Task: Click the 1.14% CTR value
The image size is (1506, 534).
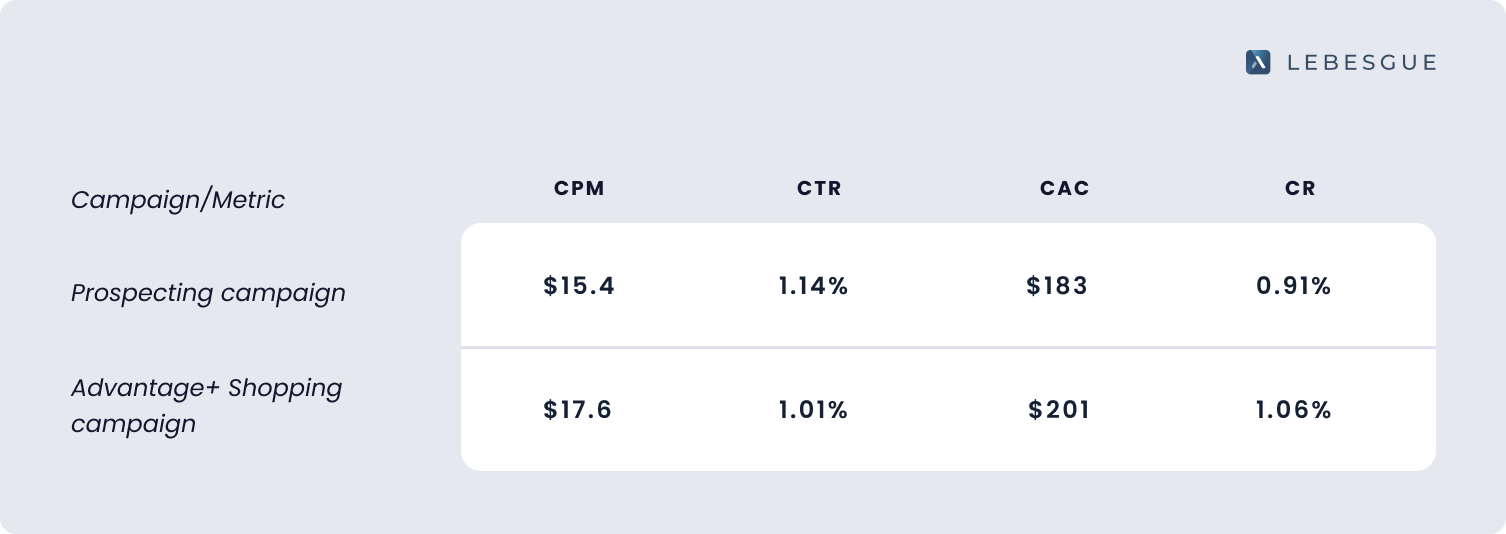Action: click(x=813, y=286)
